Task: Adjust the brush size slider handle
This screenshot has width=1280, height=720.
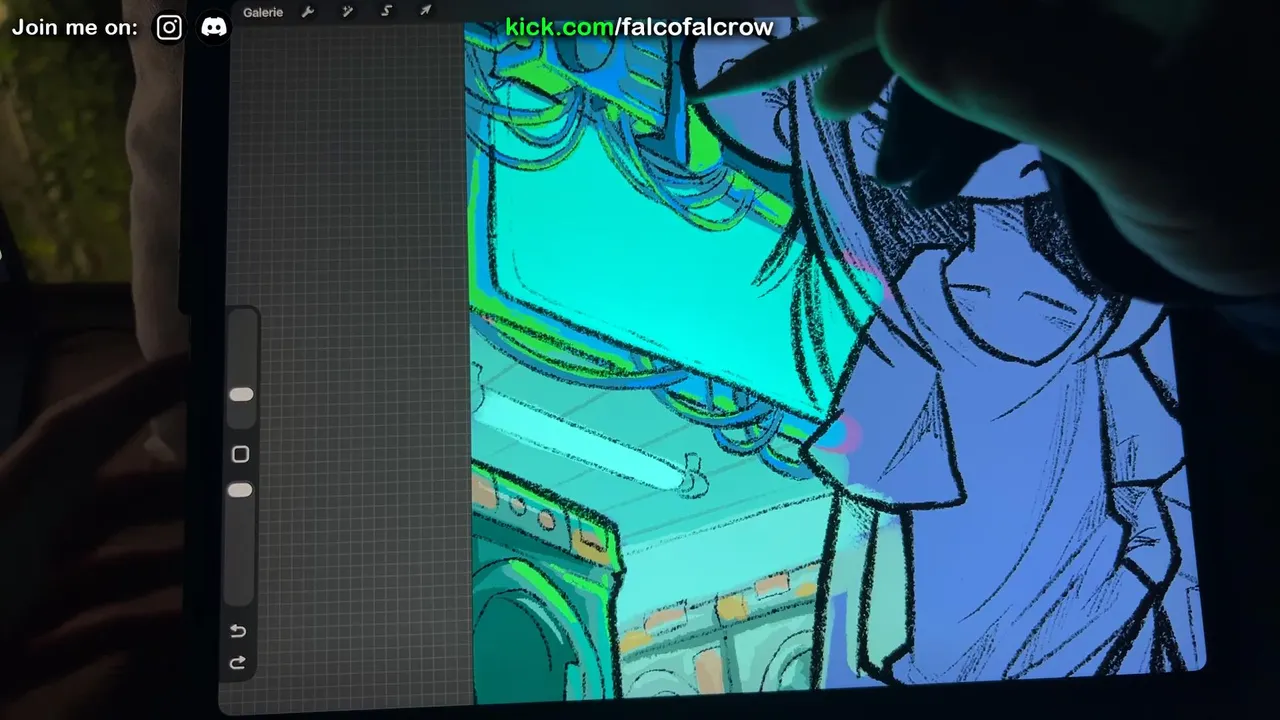Action: 241,395
